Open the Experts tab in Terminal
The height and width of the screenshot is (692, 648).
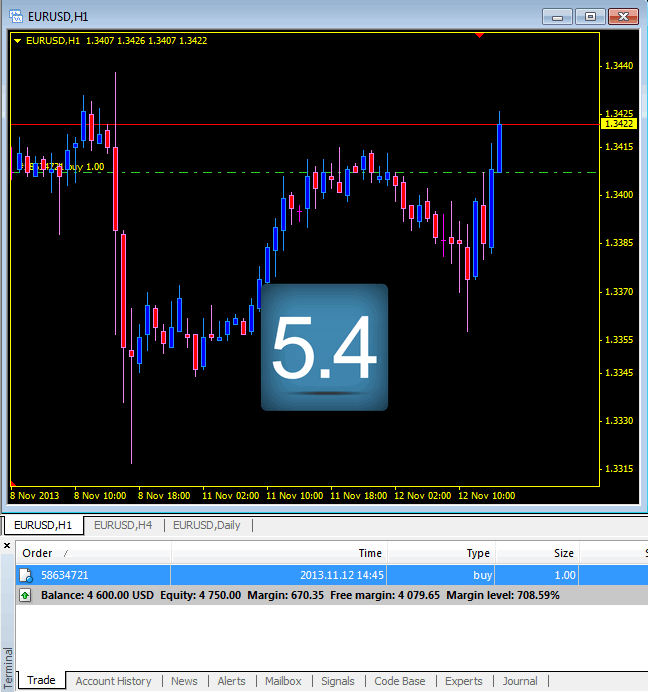click(x=463, y=681)
